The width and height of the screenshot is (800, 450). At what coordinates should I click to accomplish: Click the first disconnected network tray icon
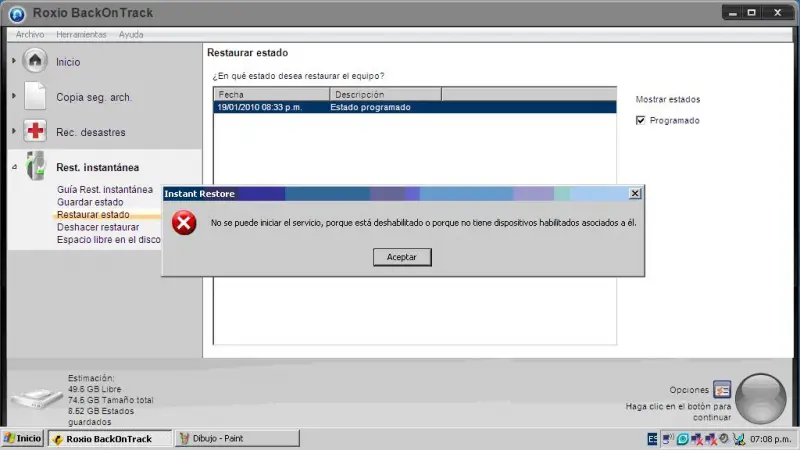[x=696, y=439]
